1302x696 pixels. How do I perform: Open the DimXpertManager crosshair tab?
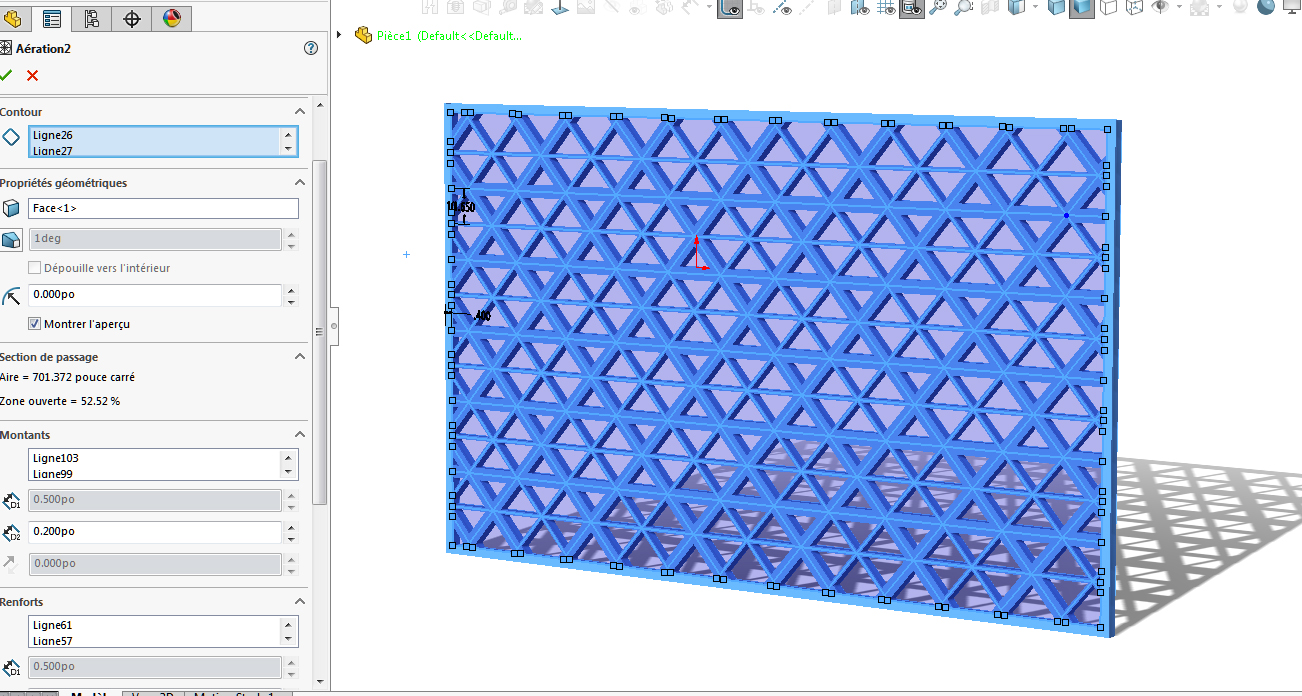click(132, 17)
